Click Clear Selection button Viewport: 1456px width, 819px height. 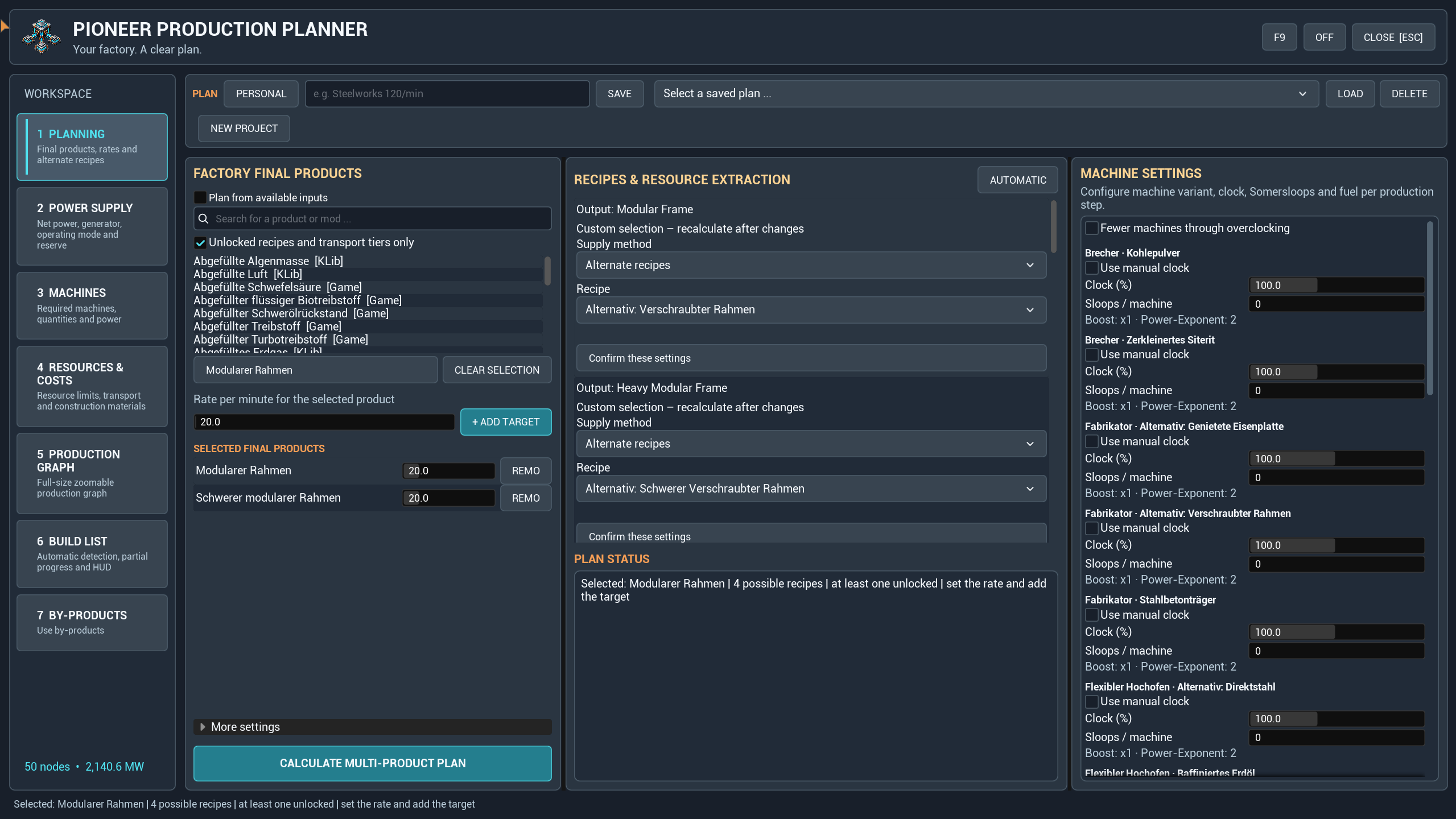pos(497,370)
